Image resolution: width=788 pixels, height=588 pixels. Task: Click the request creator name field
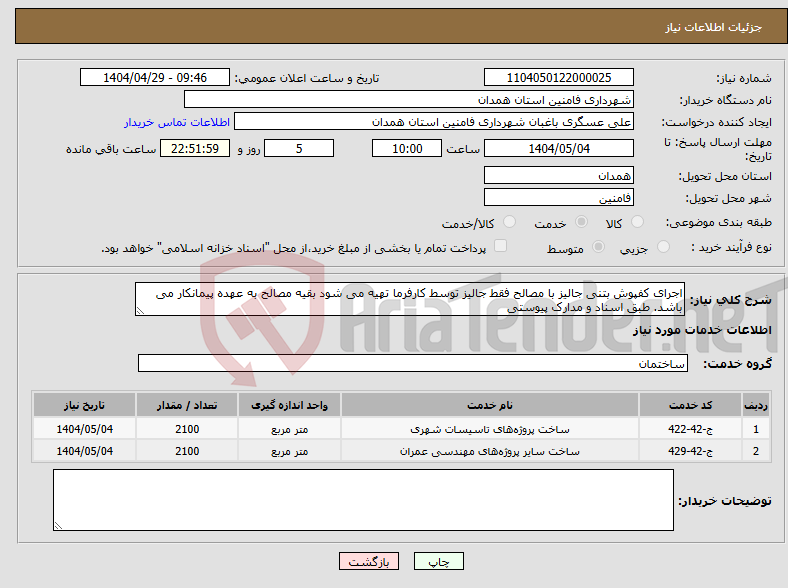(x=434, y=122)
